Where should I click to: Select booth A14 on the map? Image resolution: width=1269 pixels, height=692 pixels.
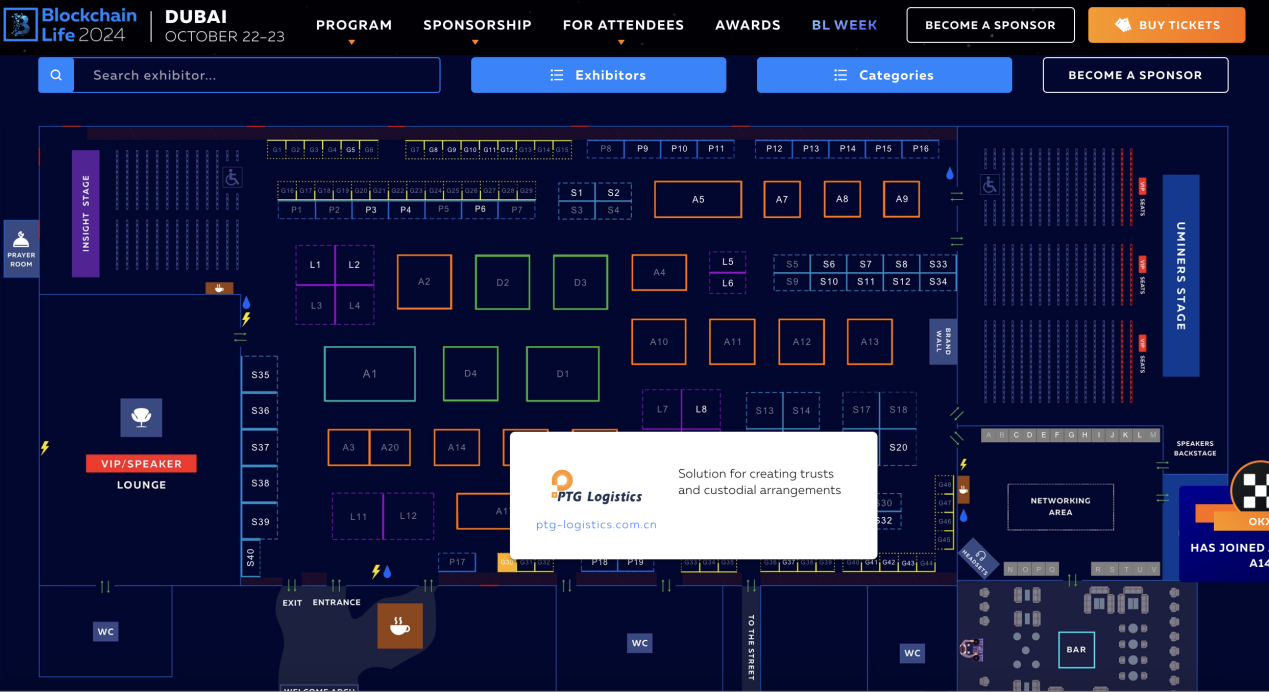point(457,447)
